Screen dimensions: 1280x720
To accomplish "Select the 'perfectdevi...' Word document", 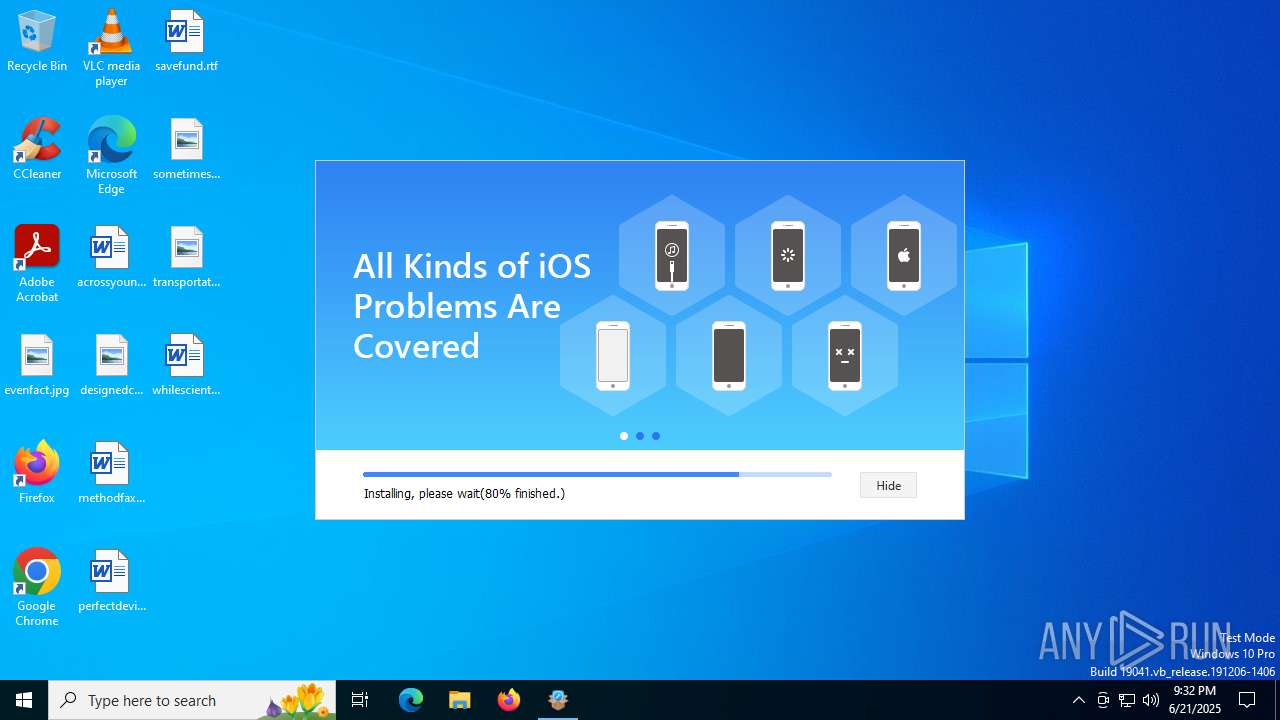I will (111, 581).
